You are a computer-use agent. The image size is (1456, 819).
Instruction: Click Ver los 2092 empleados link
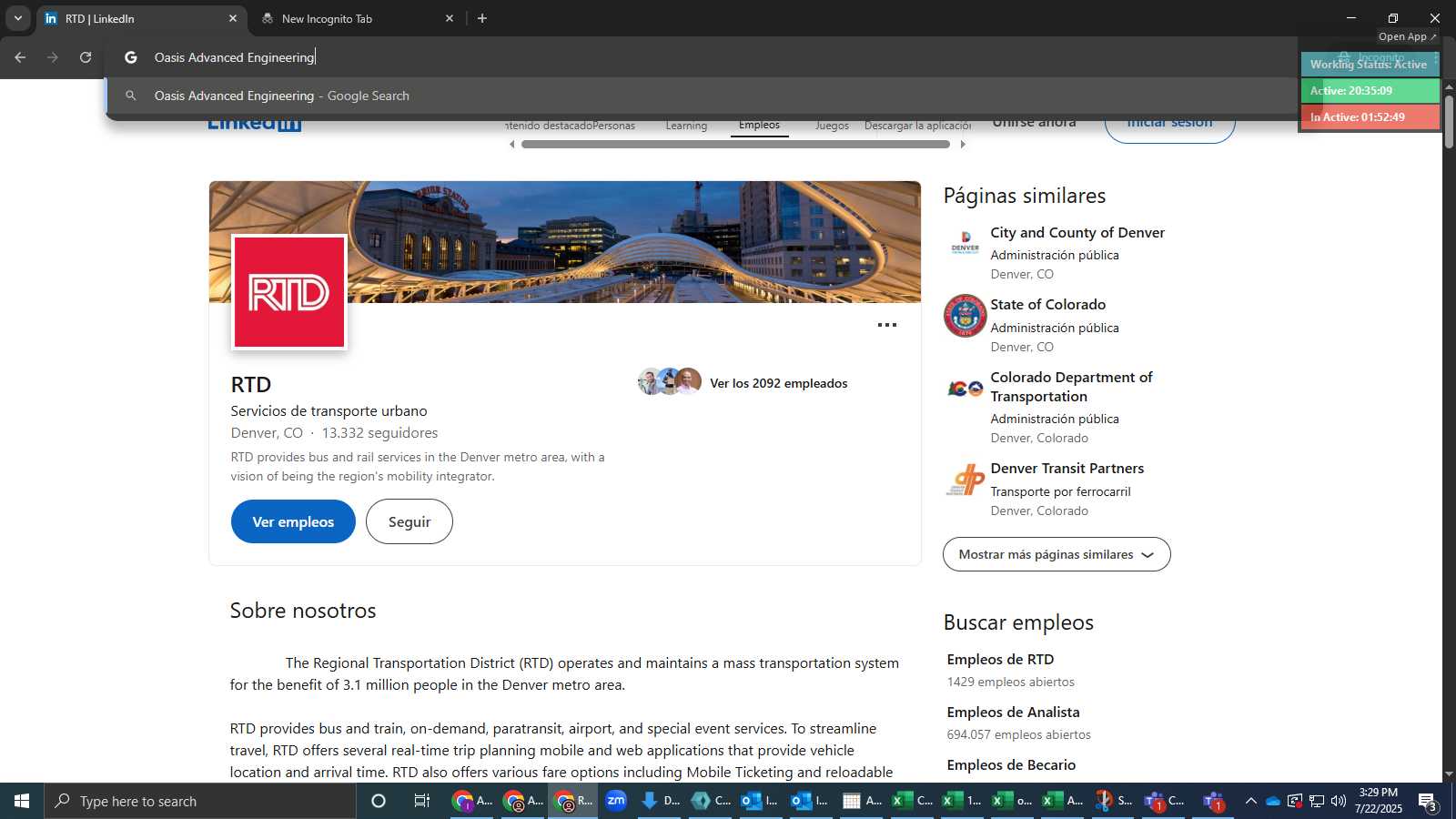pyautogui.click(x=778, y=383)
